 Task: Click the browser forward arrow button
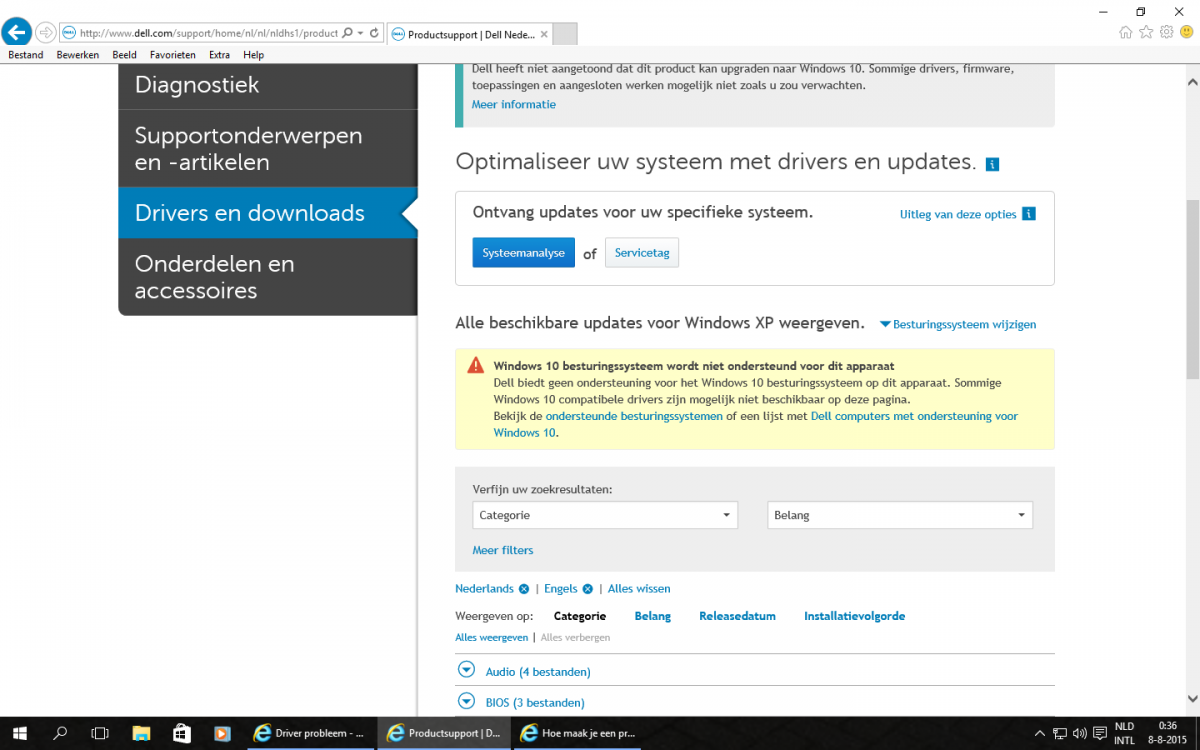[x=46, y=32]
